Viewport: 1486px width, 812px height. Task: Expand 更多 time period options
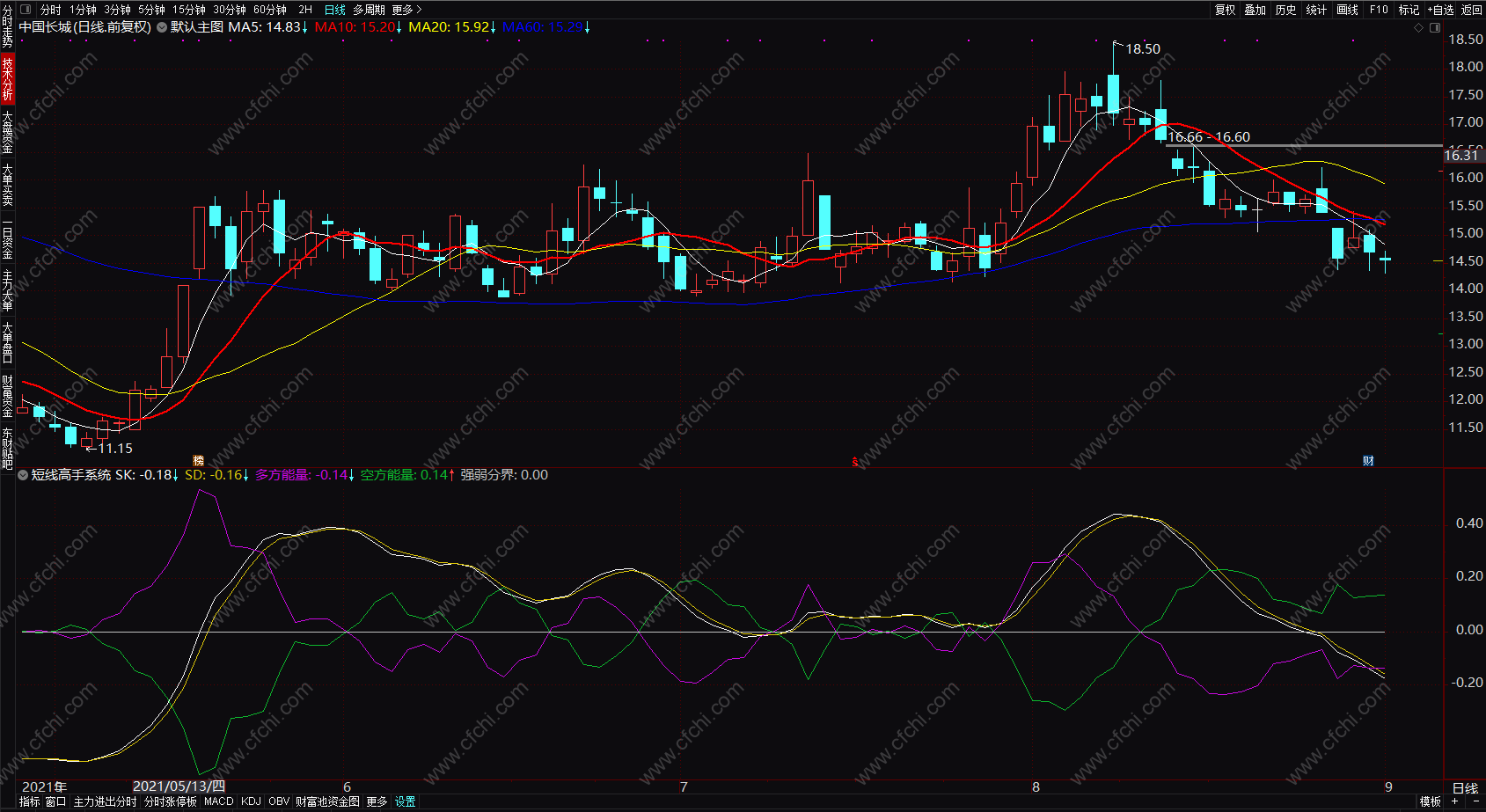click(406, 10)
